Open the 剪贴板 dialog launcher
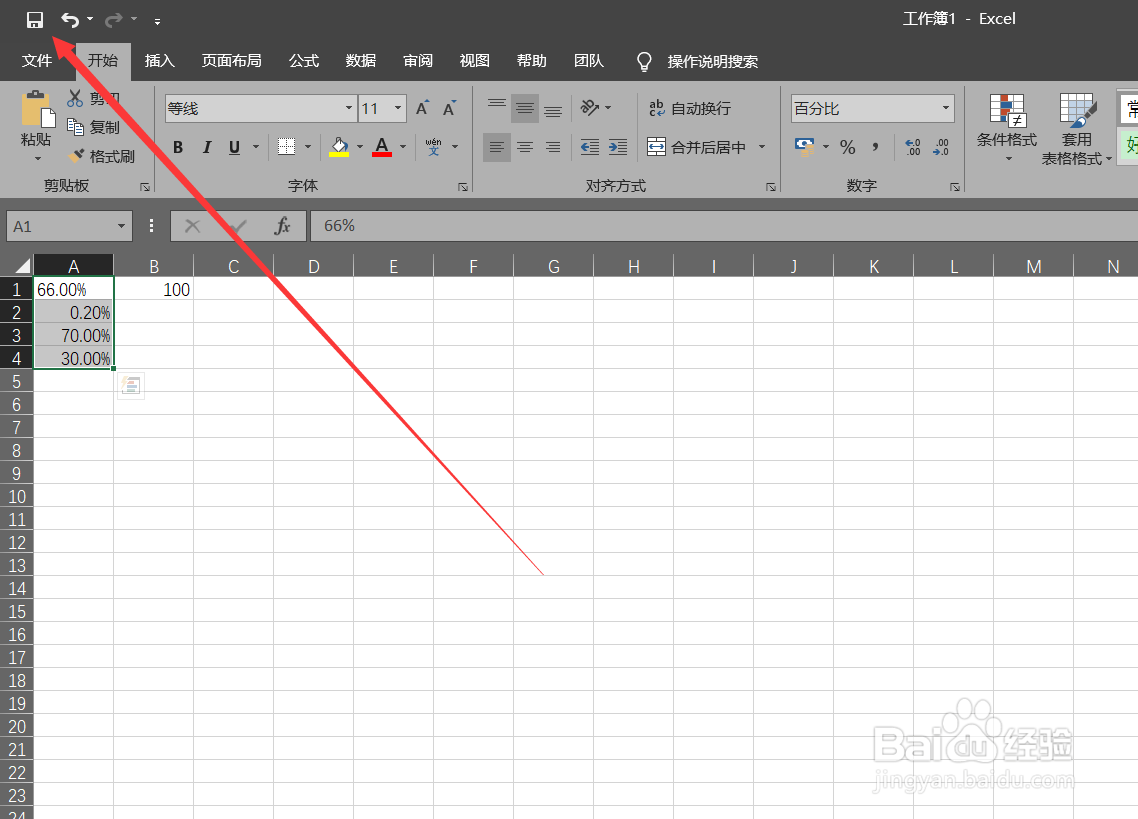Screen dimensions: 1138x819 pyautogui.click(x=144, y=187)
